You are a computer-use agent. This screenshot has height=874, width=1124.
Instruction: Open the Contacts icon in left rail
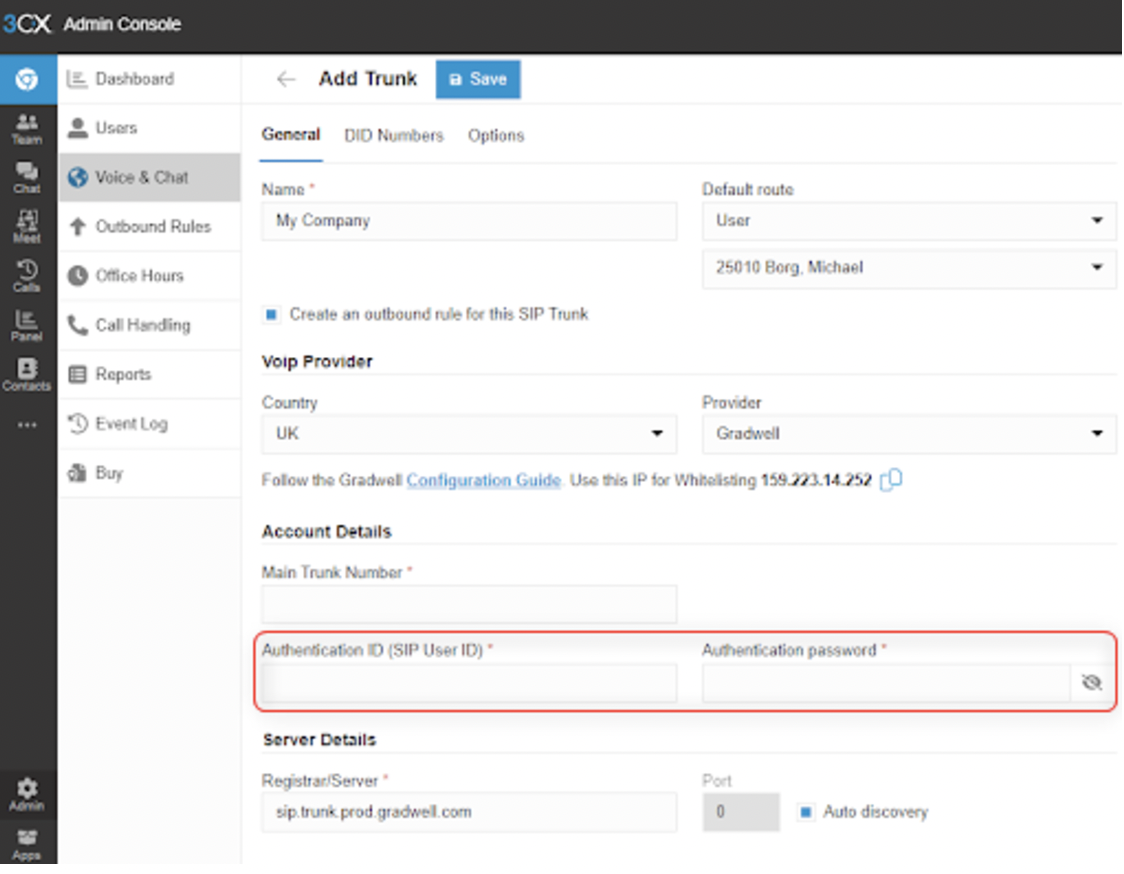point(27,374)
